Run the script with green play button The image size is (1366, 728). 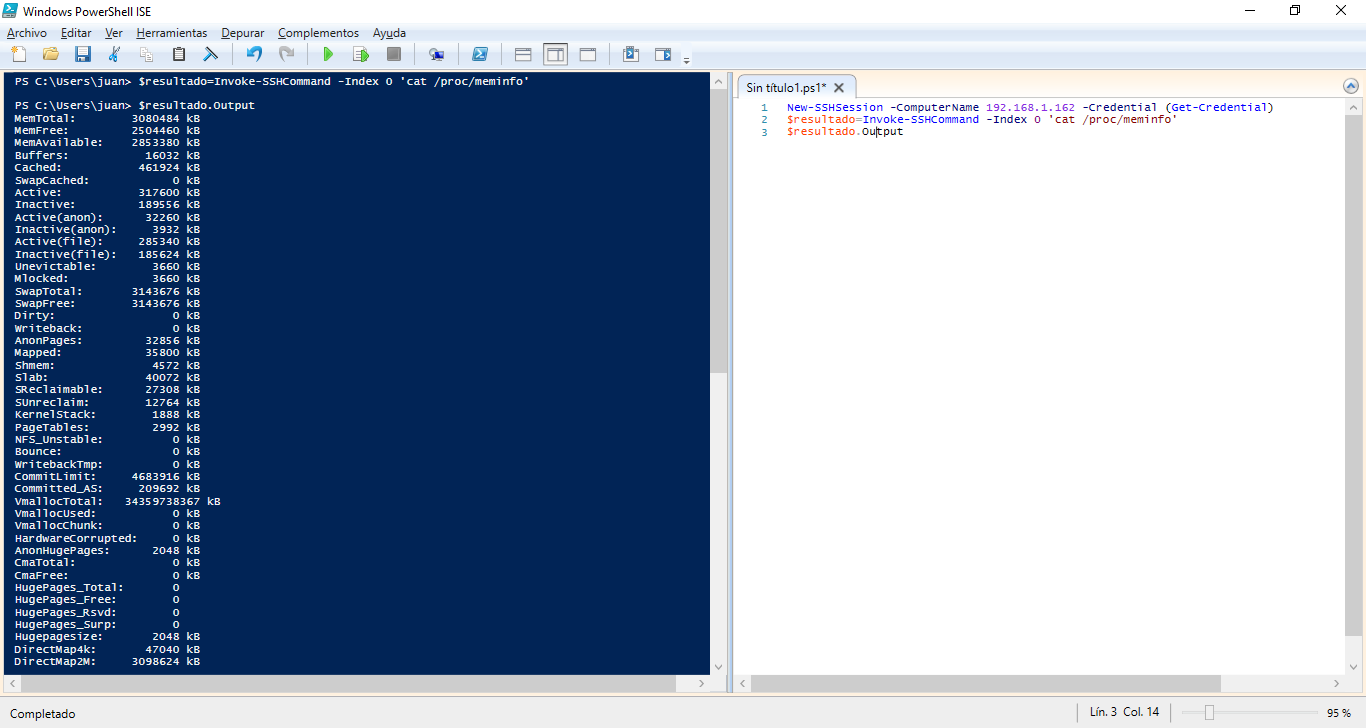point(327,54)
